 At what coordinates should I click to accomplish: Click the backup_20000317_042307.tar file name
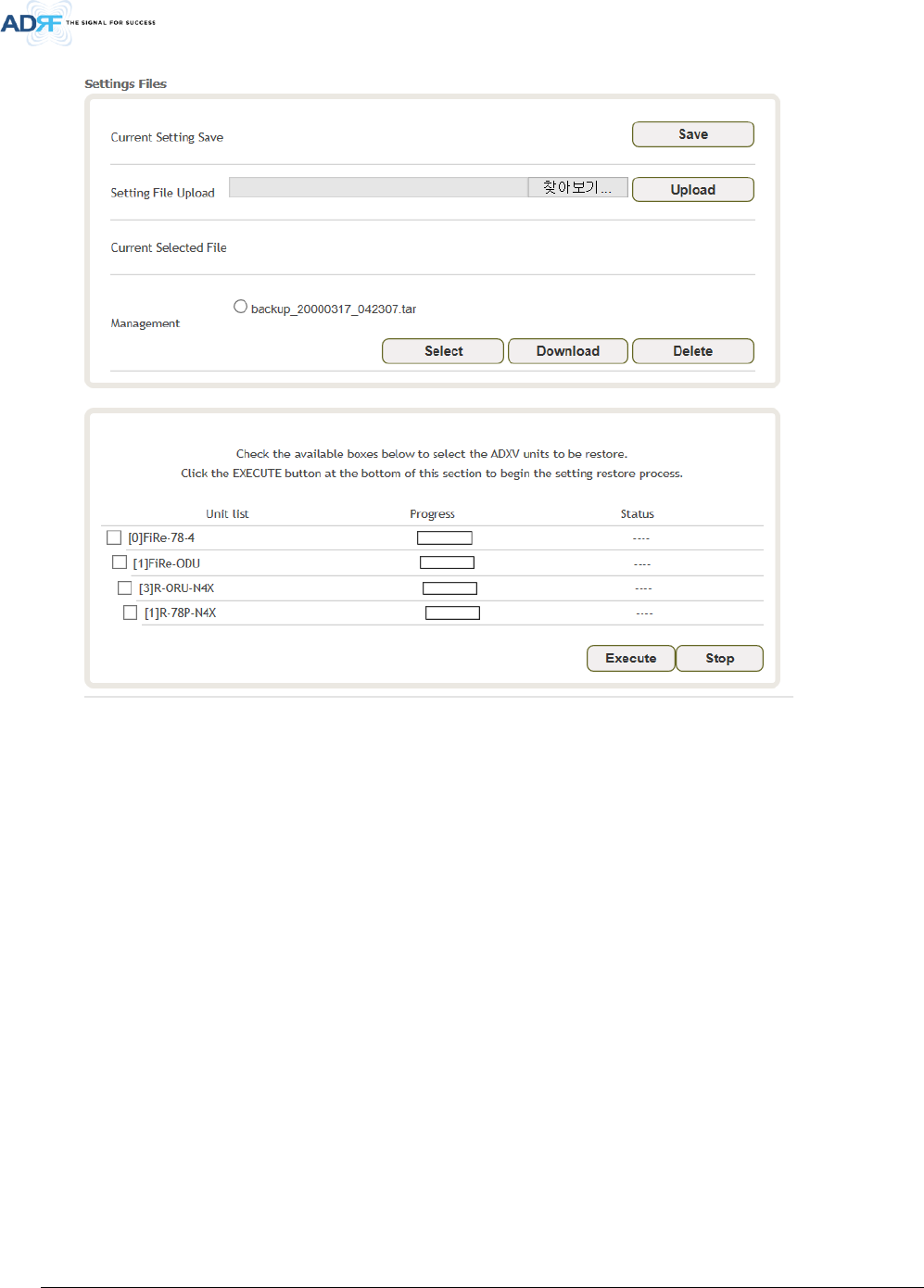[x=334, y=309]
